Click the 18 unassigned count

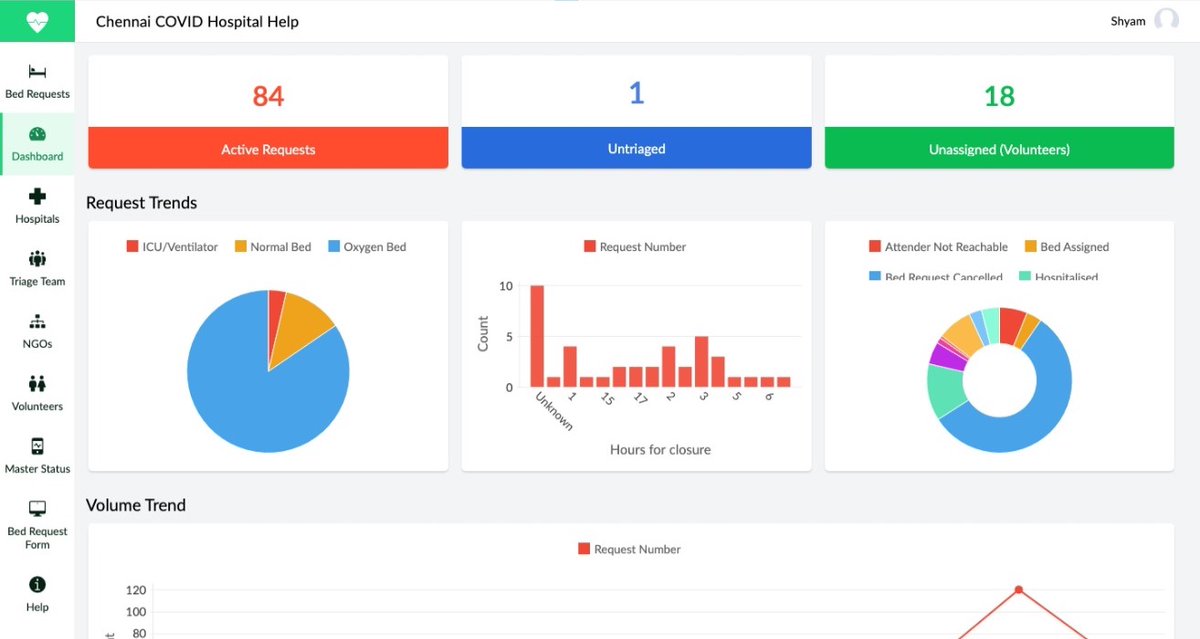pyautogui.click(x=999, y=96)
